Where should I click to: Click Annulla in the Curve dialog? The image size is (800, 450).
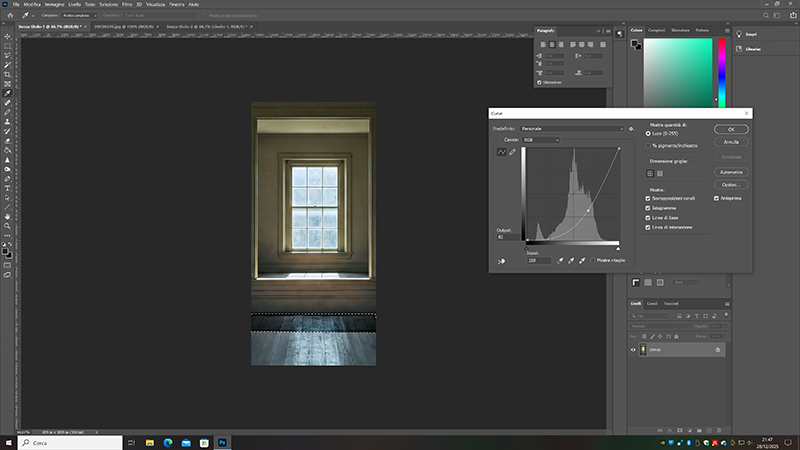(731, 142)
